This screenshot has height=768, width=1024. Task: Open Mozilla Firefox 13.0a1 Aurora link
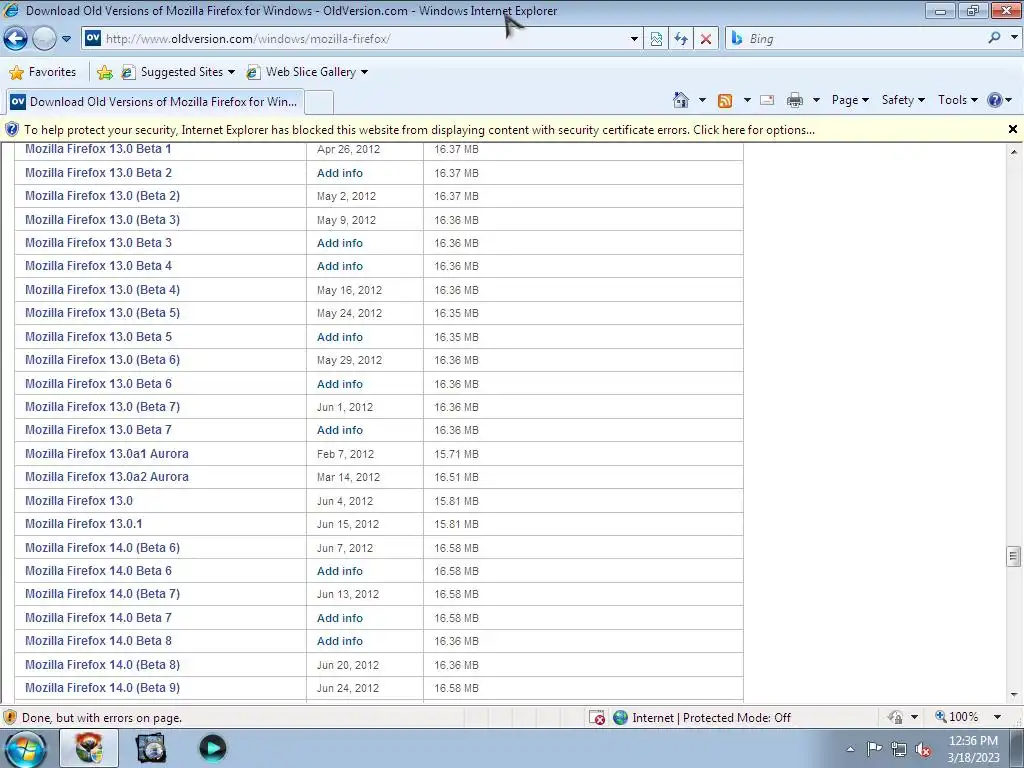pos(106,453)
